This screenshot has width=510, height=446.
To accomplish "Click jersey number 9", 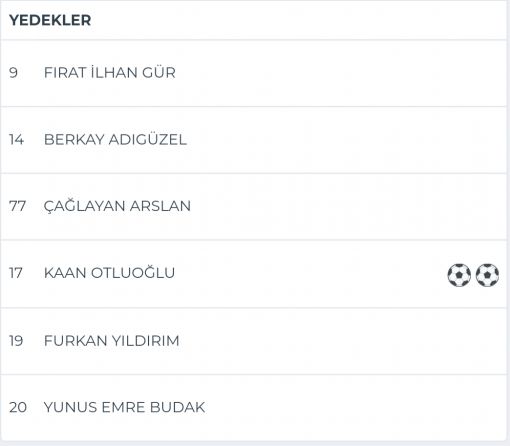I will click(x=13, y=73).
